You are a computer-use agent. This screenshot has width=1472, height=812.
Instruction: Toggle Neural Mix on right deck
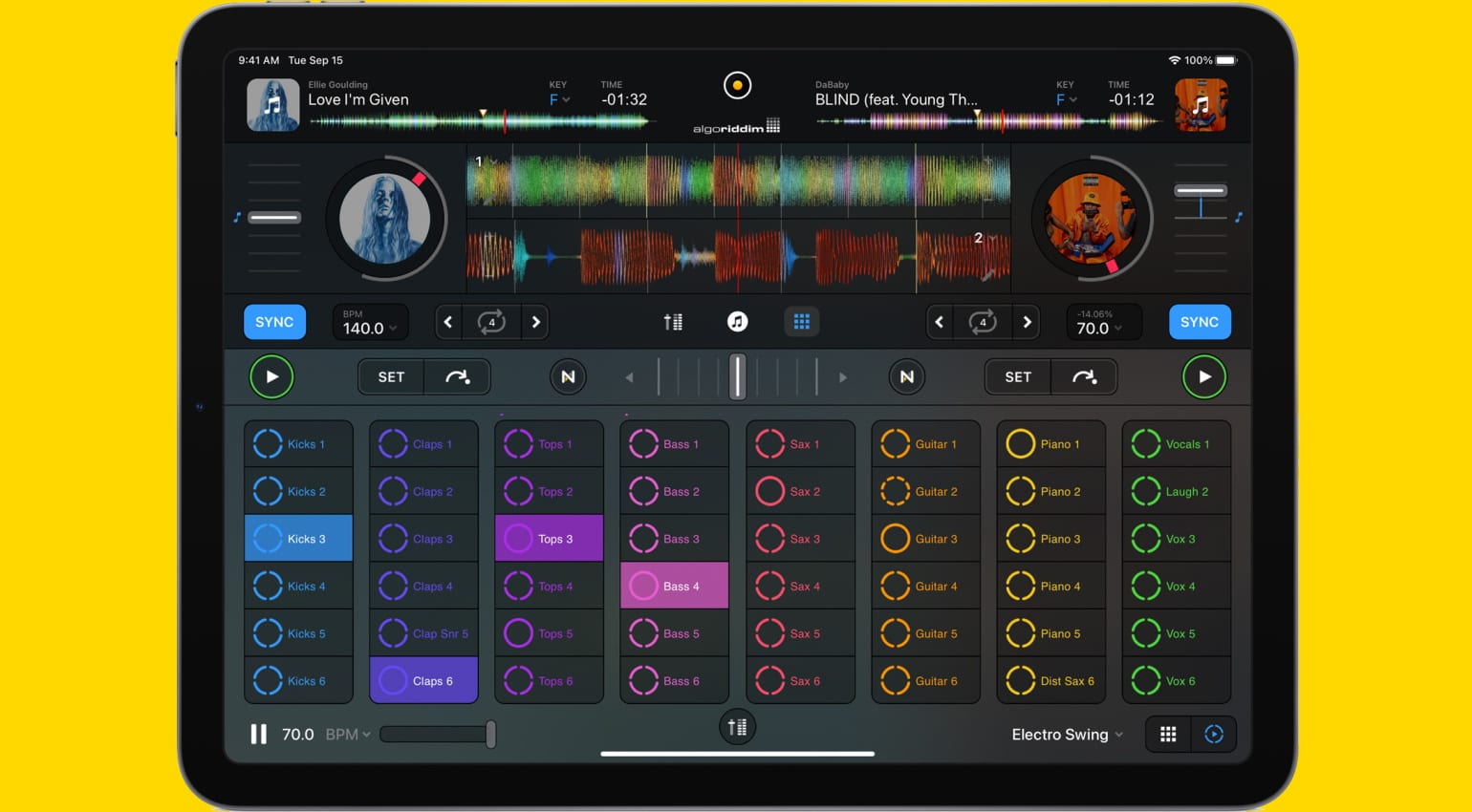pos(906,377)
